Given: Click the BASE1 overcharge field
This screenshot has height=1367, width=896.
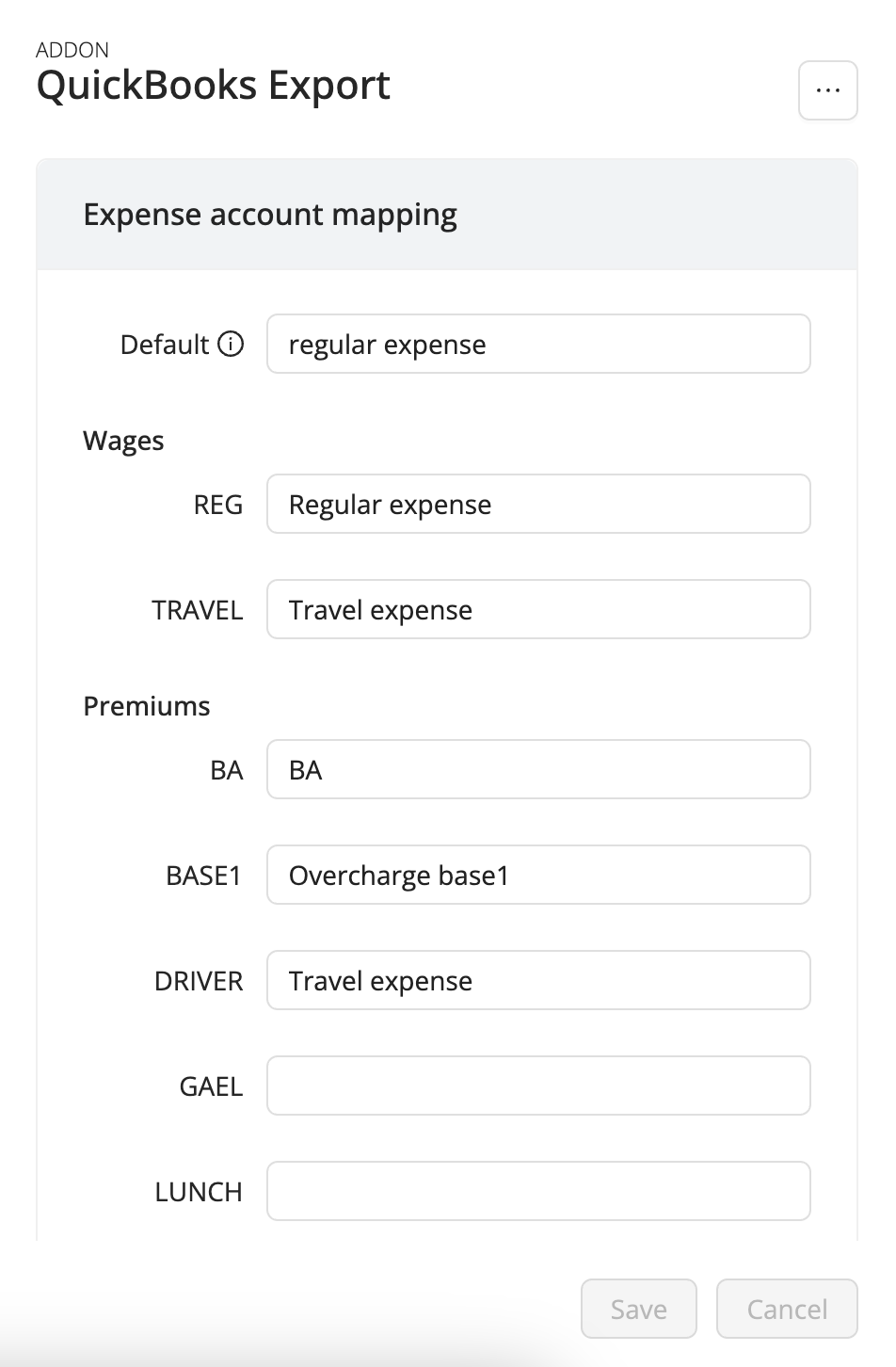Looking at the screenshot, I should pos(538,875).
